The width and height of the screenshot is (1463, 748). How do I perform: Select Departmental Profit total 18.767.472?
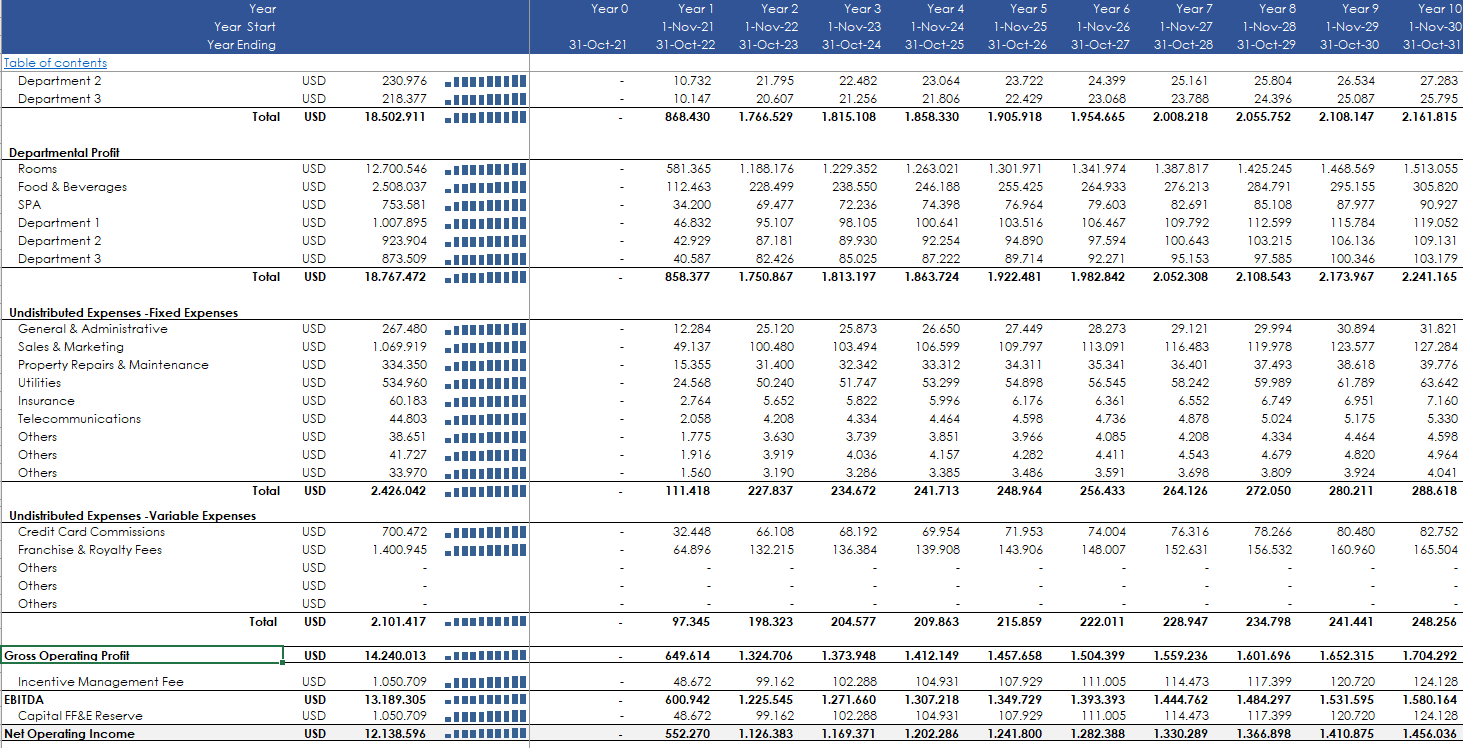(398, 277)
